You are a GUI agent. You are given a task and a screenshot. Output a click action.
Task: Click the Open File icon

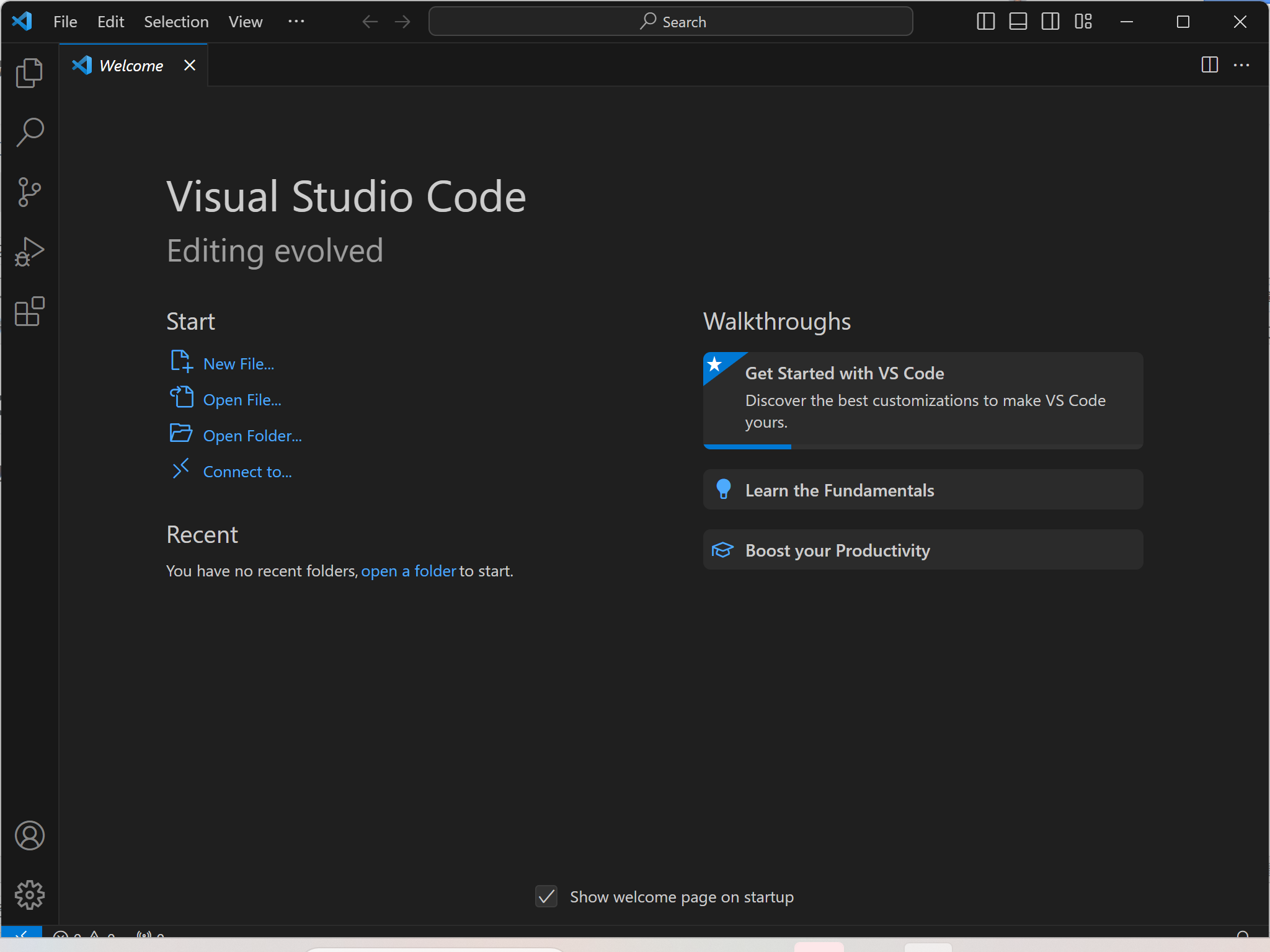pos(181,397)
